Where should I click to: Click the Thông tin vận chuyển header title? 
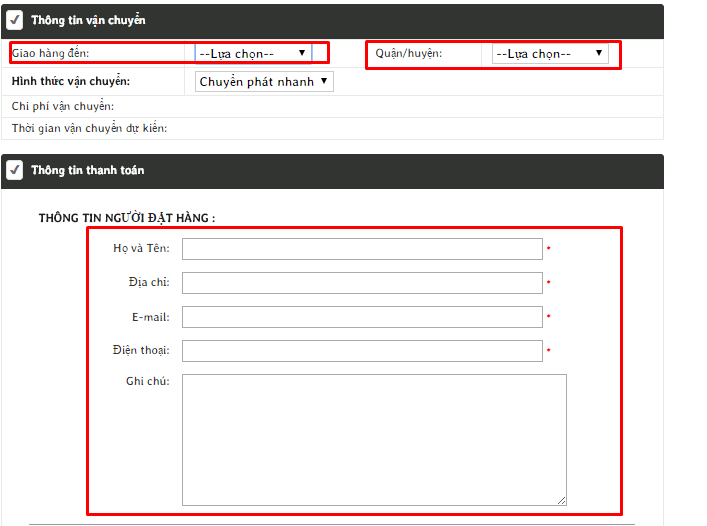coord(87,21)
